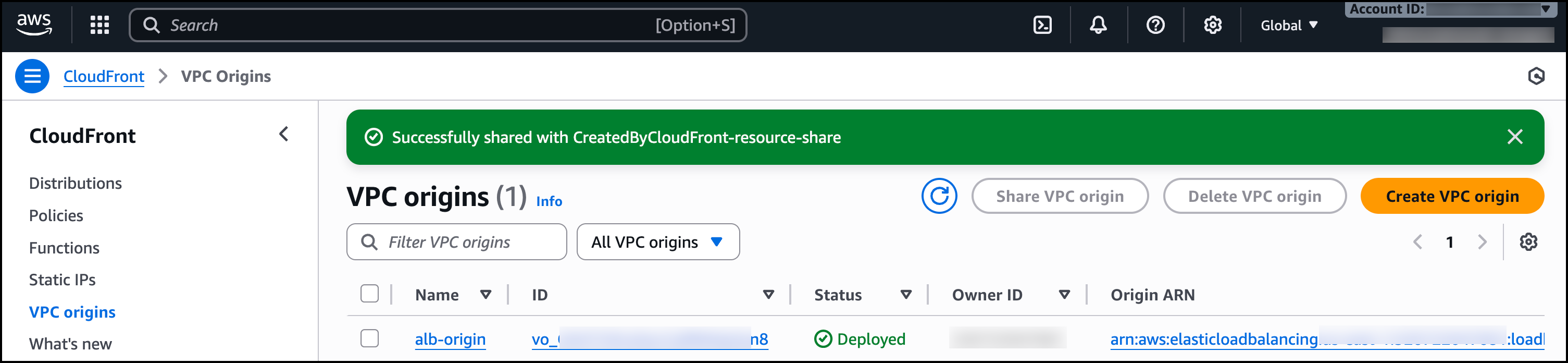Launch CloudShell terminal icon
Image resolution: width=1568 pixels, height=363 pixels.
click(x=1042, y=25)
